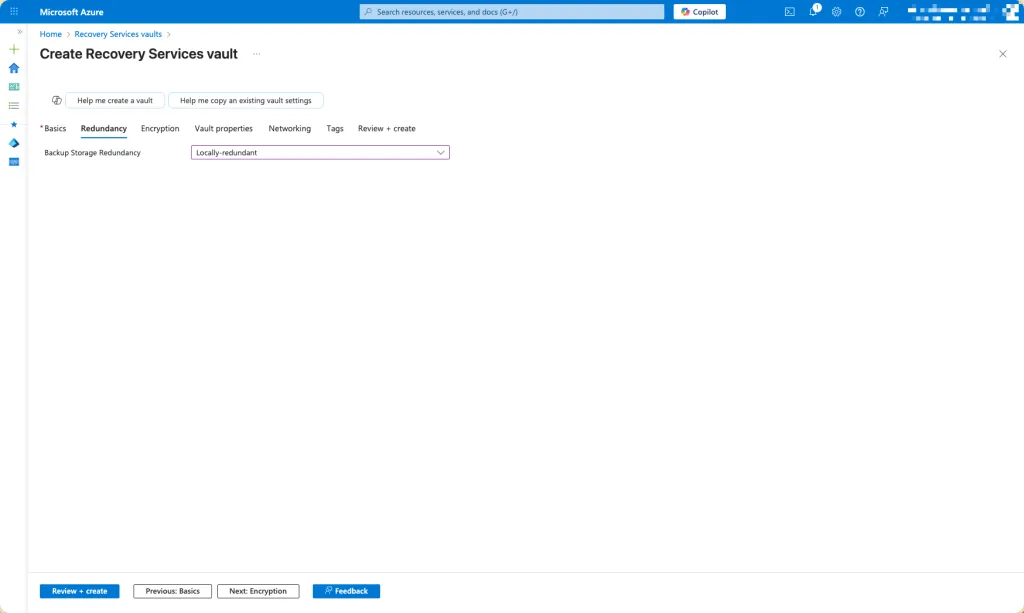
Task: Click the search resources input field
Action: 512,12
